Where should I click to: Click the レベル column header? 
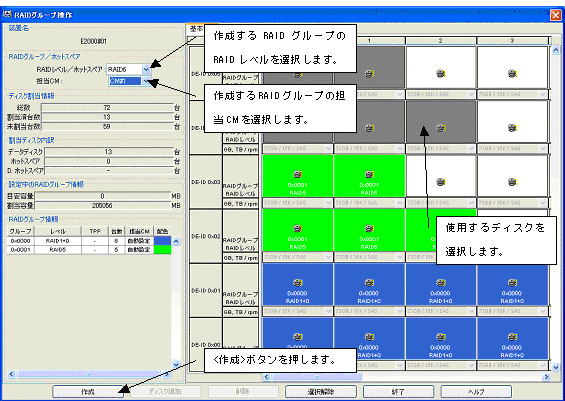pyautogui.click(x=58, y=231)
